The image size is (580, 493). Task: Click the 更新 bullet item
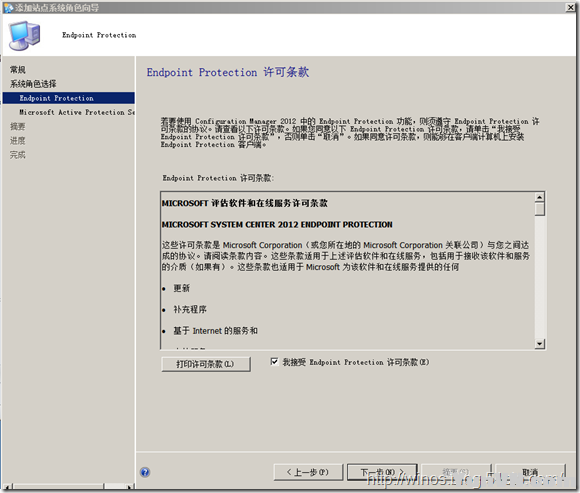click(x=182, y=288)
